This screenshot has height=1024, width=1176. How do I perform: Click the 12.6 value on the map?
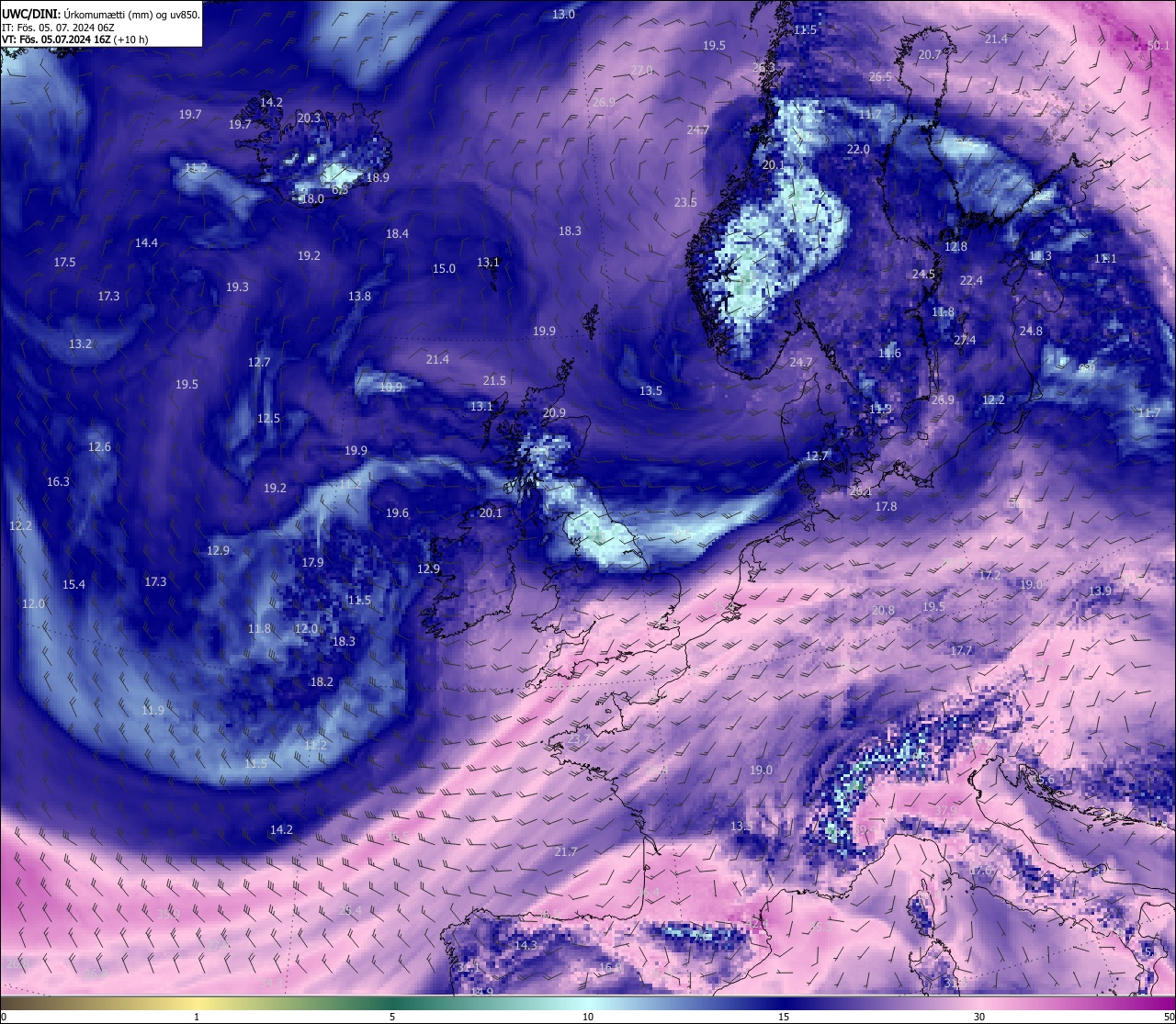(x=99, y=447)
